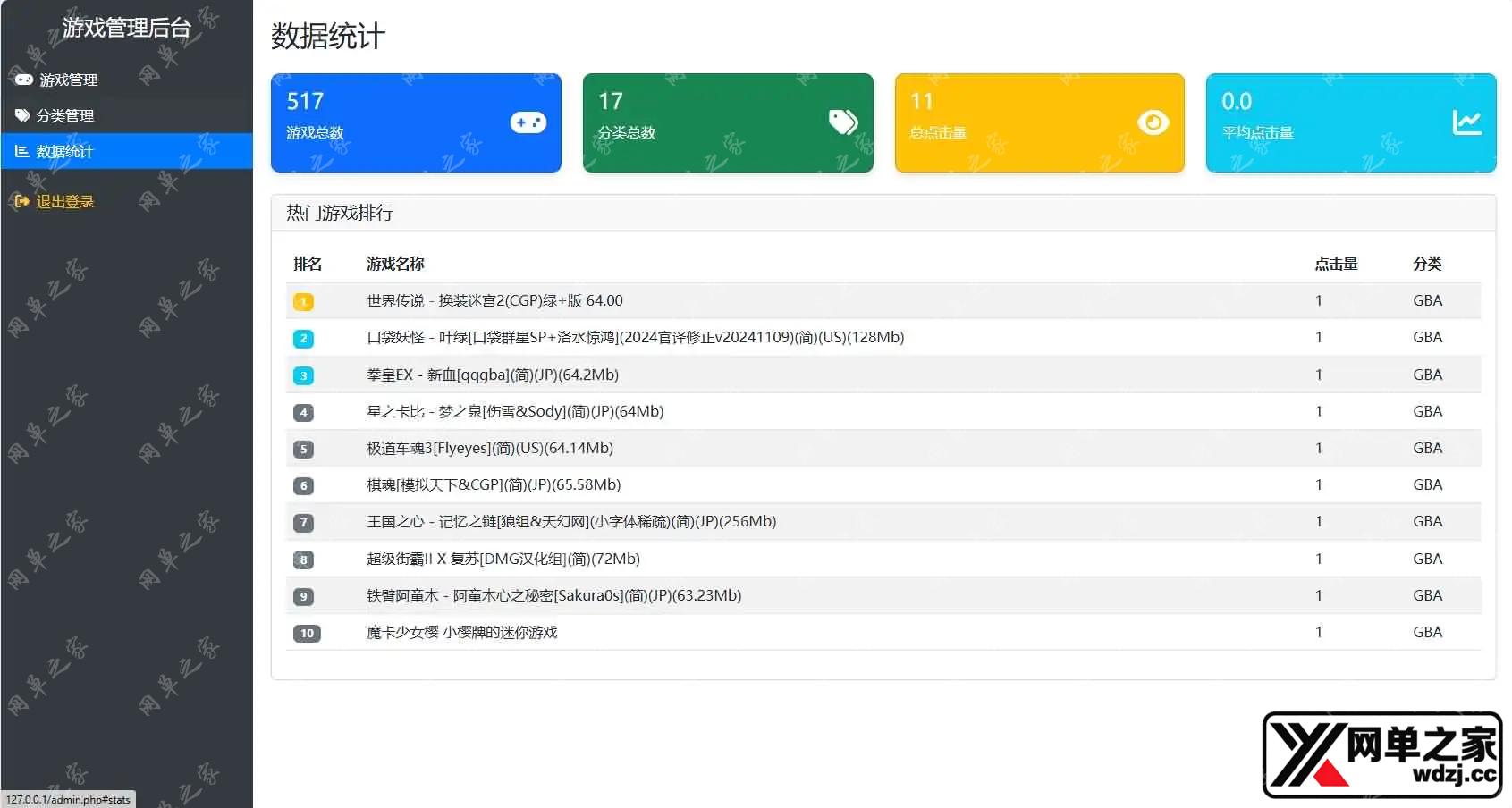The width and height of the screenshot is (1512, 808).
Task: Click the rank 10 badge
Action: (307, 634)
